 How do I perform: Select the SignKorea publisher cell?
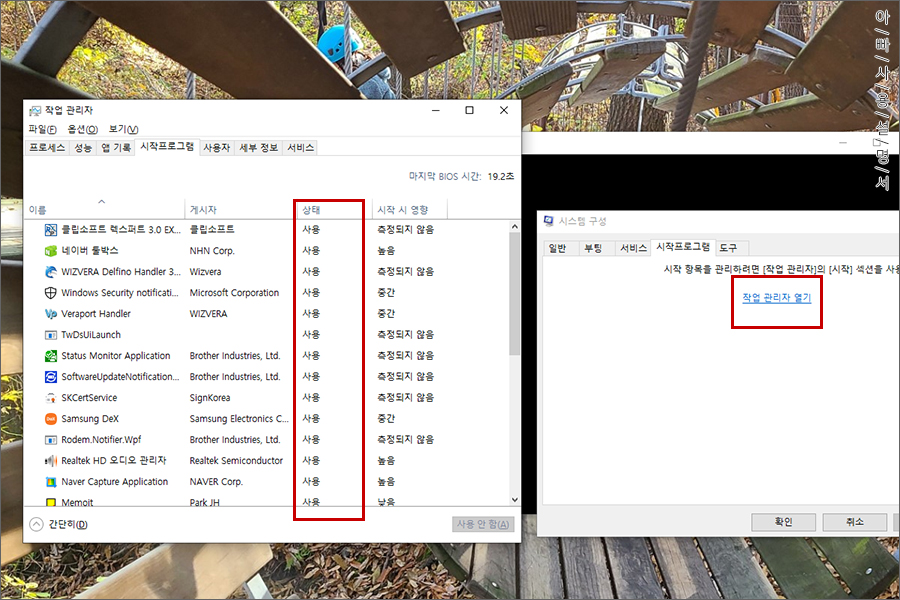click(210, 398)
